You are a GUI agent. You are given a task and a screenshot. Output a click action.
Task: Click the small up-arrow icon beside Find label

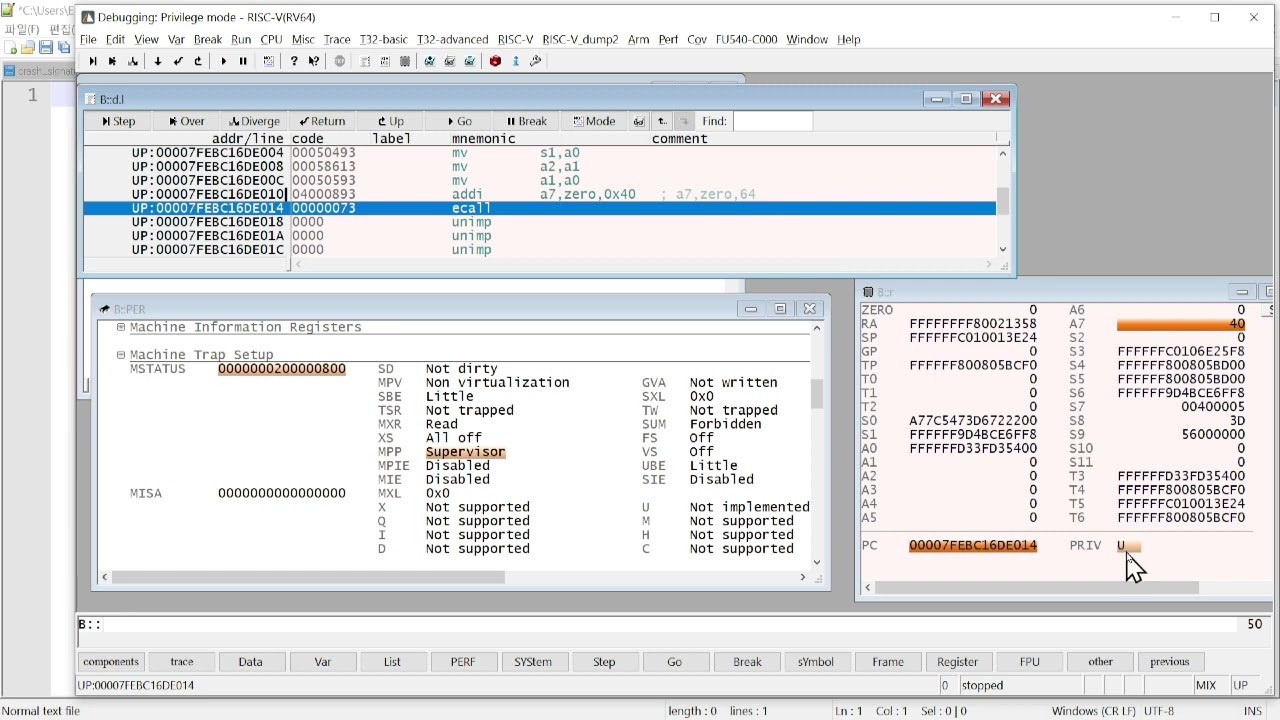tap(662, 121)
